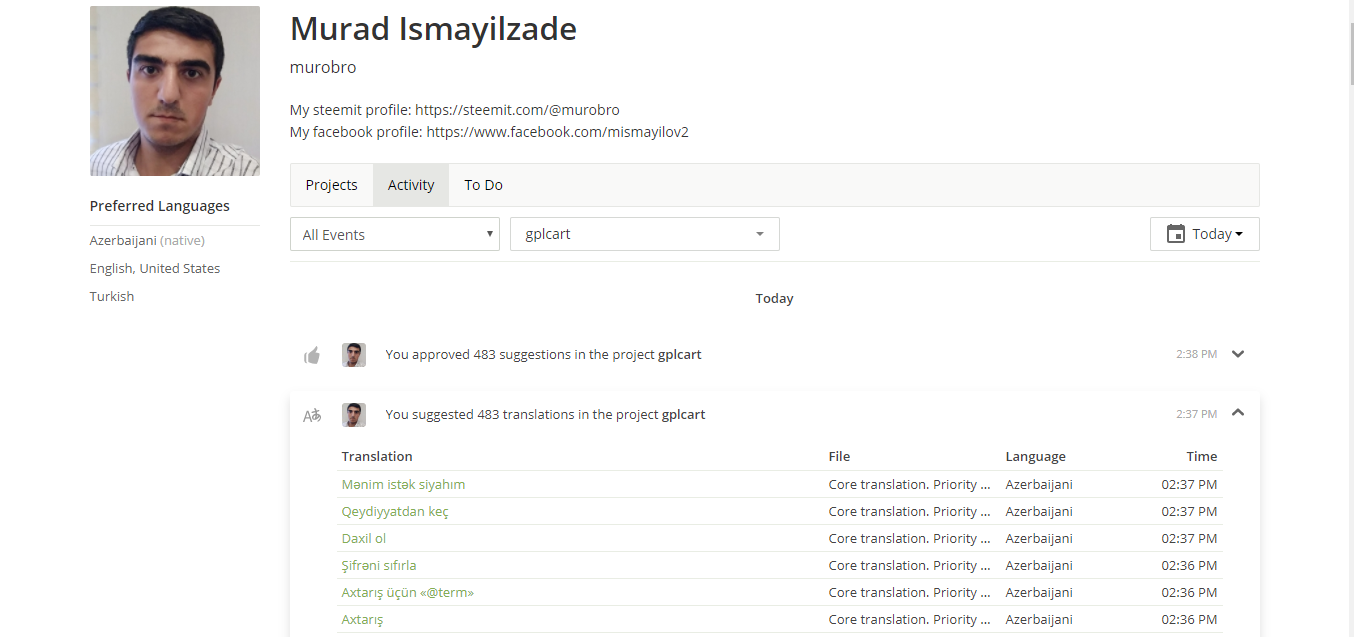Click the username murobro
The image size is (1354, 637).
coord(323,68)
